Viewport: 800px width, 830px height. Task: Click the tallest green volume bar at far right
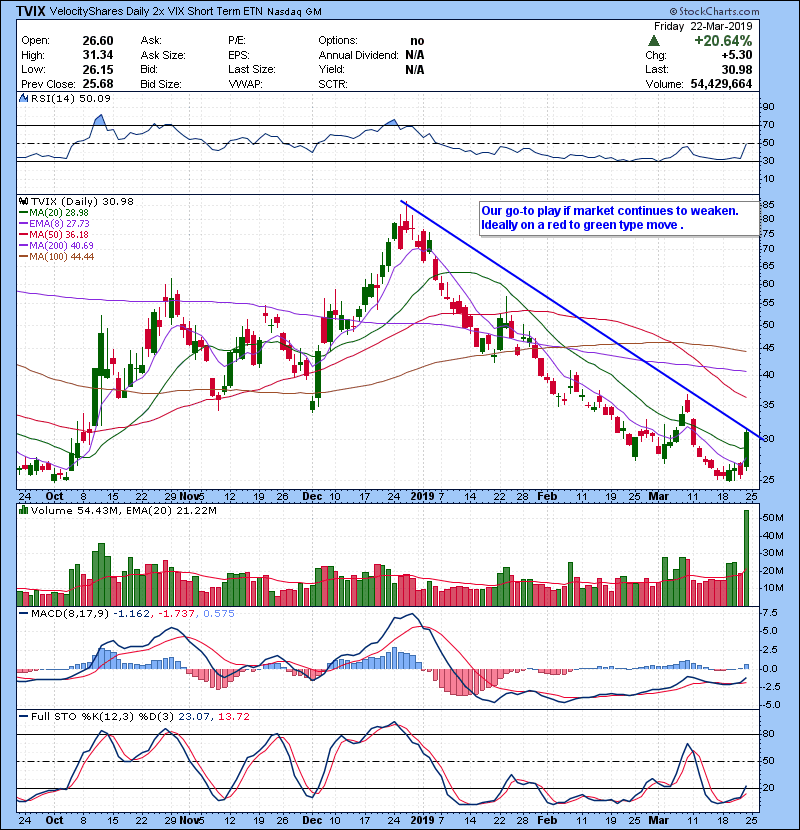coord(747,558)
